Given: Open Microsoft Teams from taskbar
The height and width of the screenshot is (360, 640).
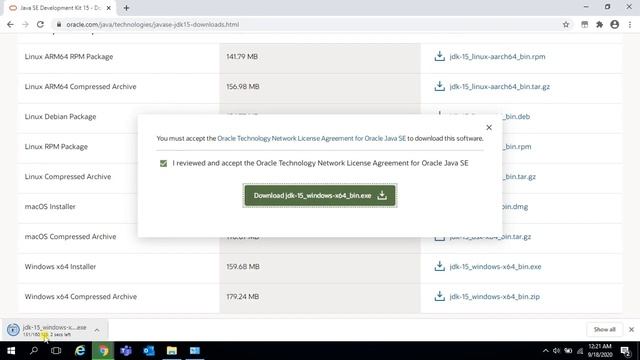Looking at the screenshot, I should point(126,351).
